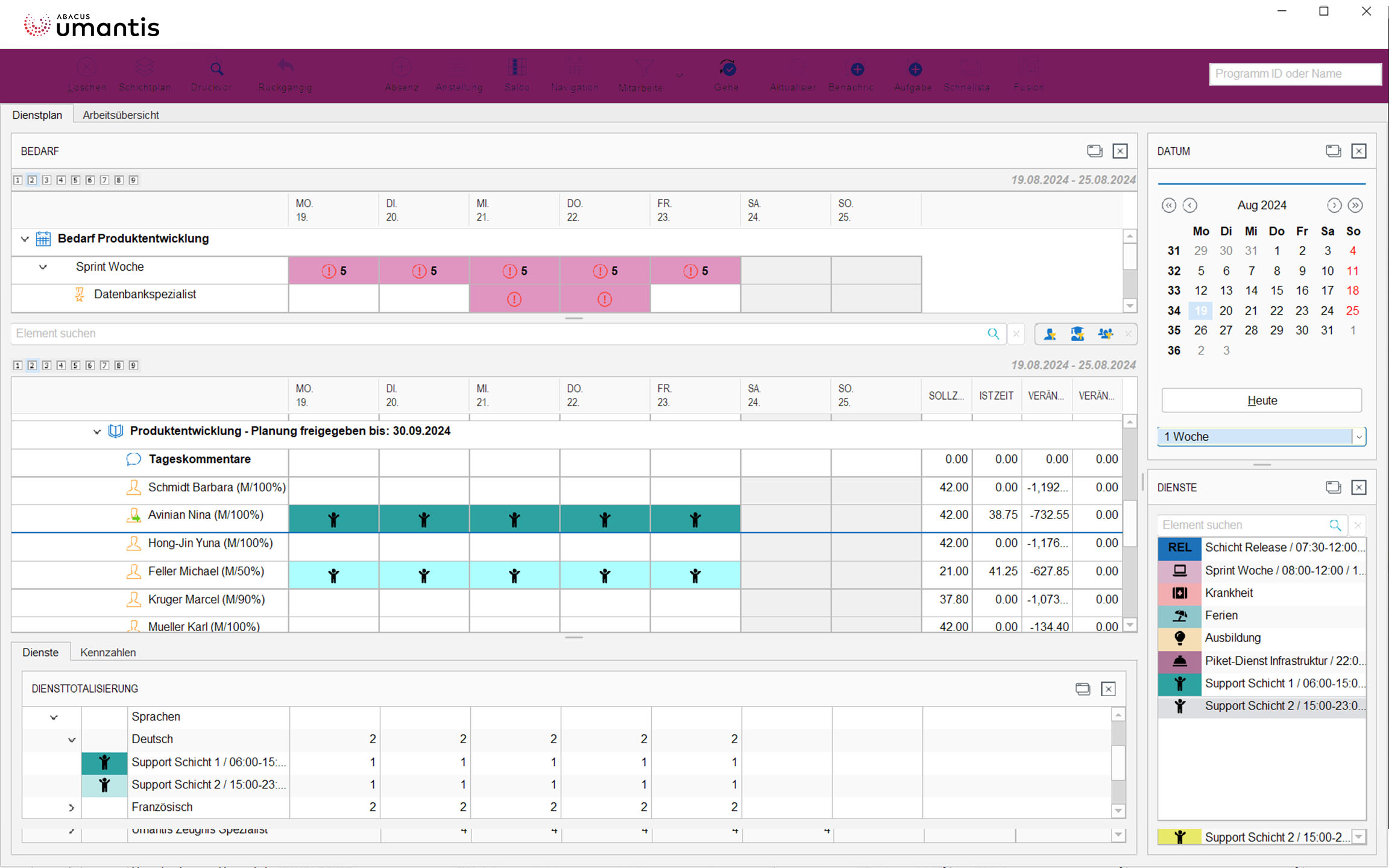Switch to the Arbeitsübersicht tab
The image size is (1389, 868).
(x=121, y=115)
